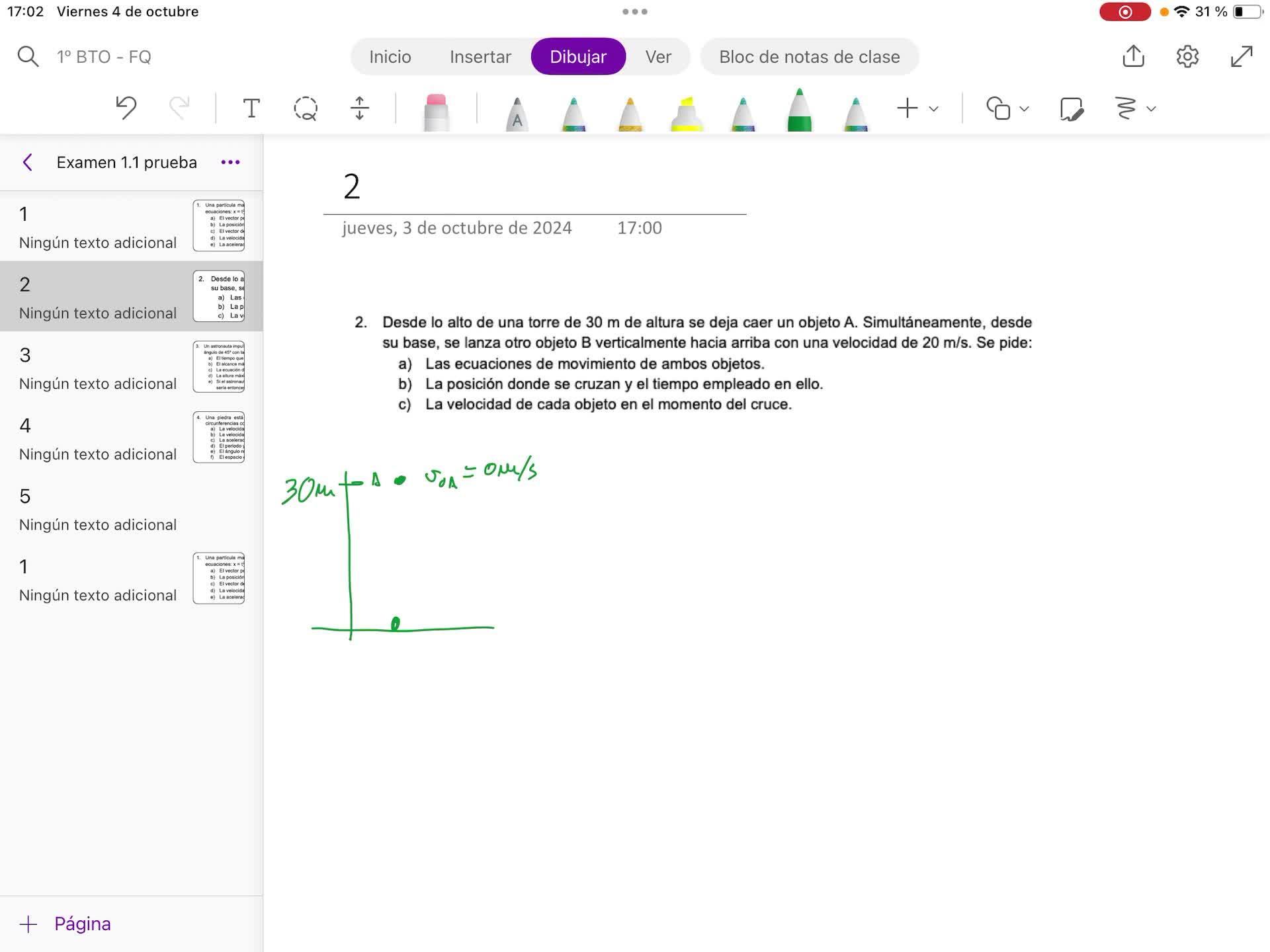This screenshot has height=952, width=1270.
Task: Expand the add pen dropdown arrow
Action: click(x=933, y=108)
